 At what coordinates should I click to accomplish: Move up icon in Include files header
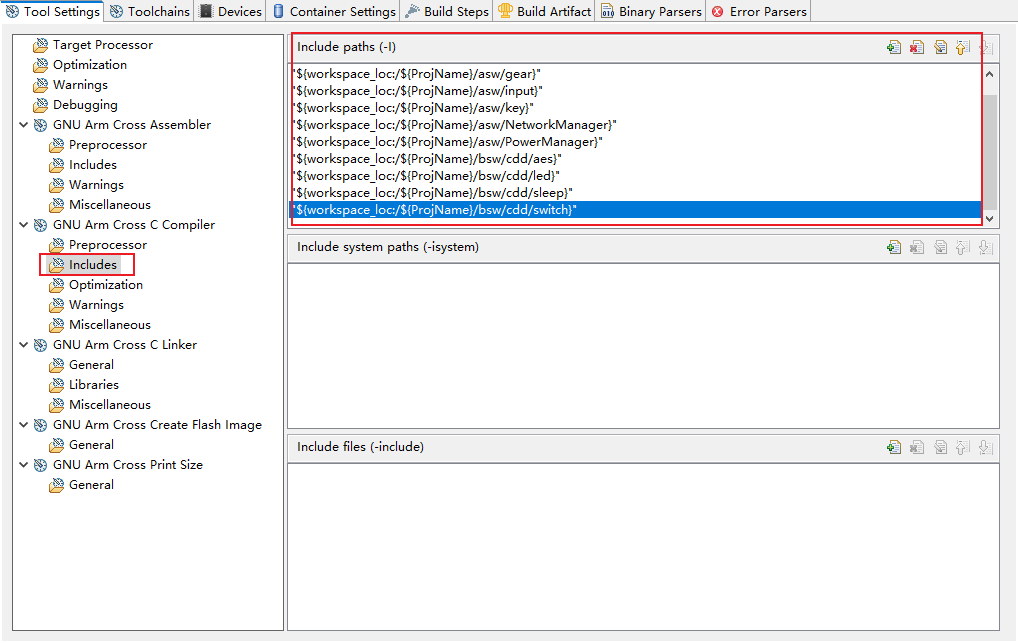pos(963,448)
